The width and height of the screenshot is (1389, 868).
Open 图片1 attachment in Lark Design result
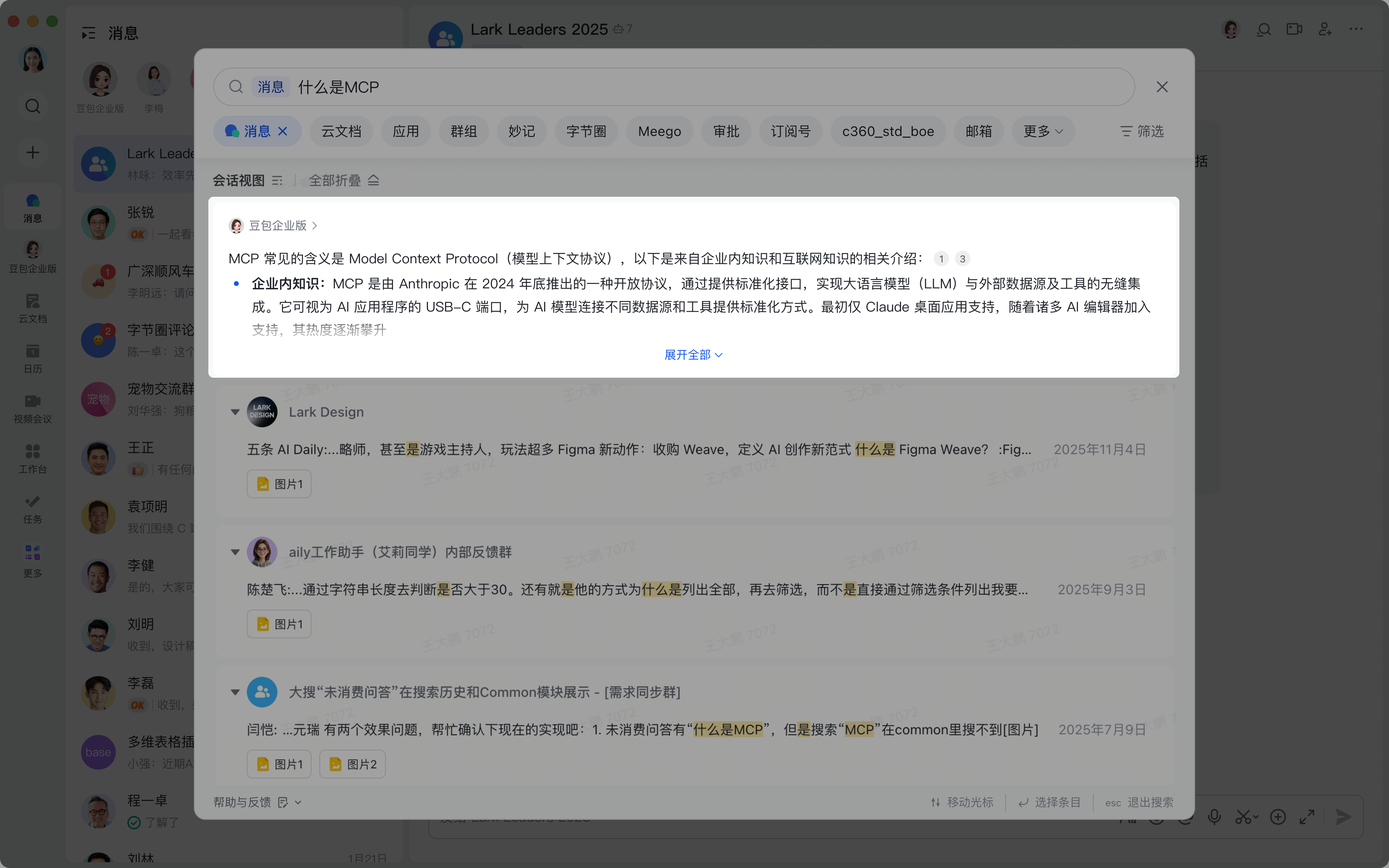point(279,484)
